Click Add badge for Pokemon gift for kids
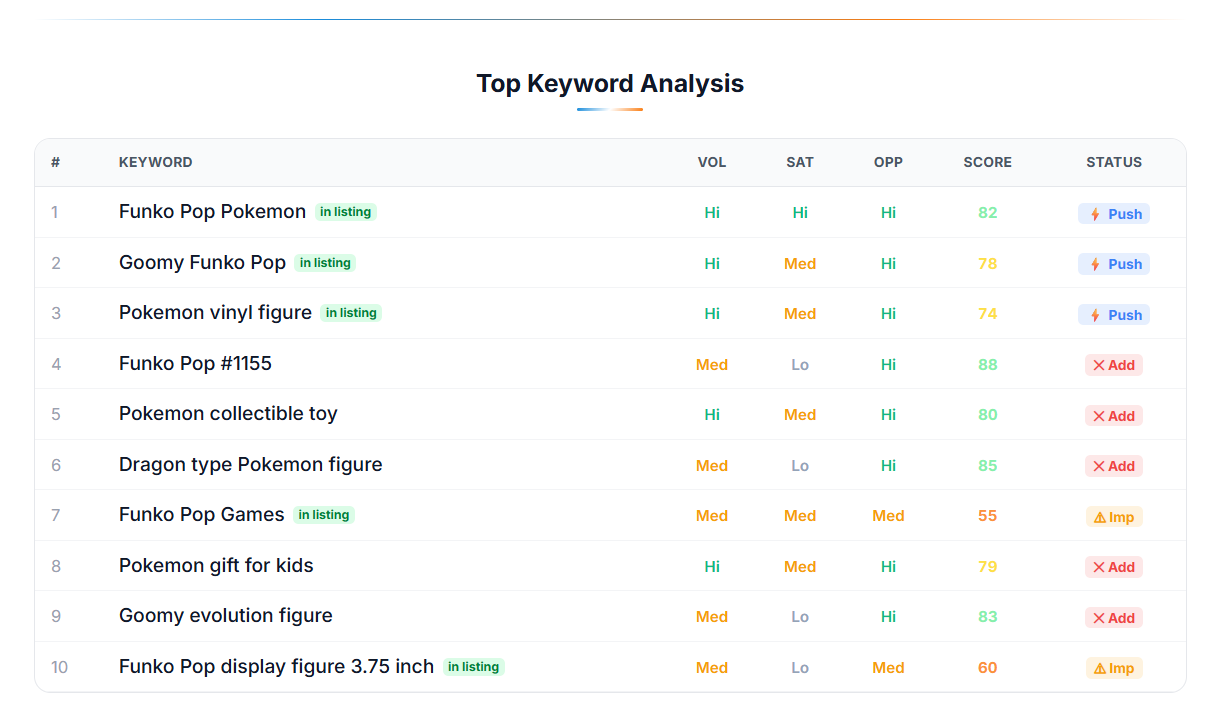 coord(1113,567)
